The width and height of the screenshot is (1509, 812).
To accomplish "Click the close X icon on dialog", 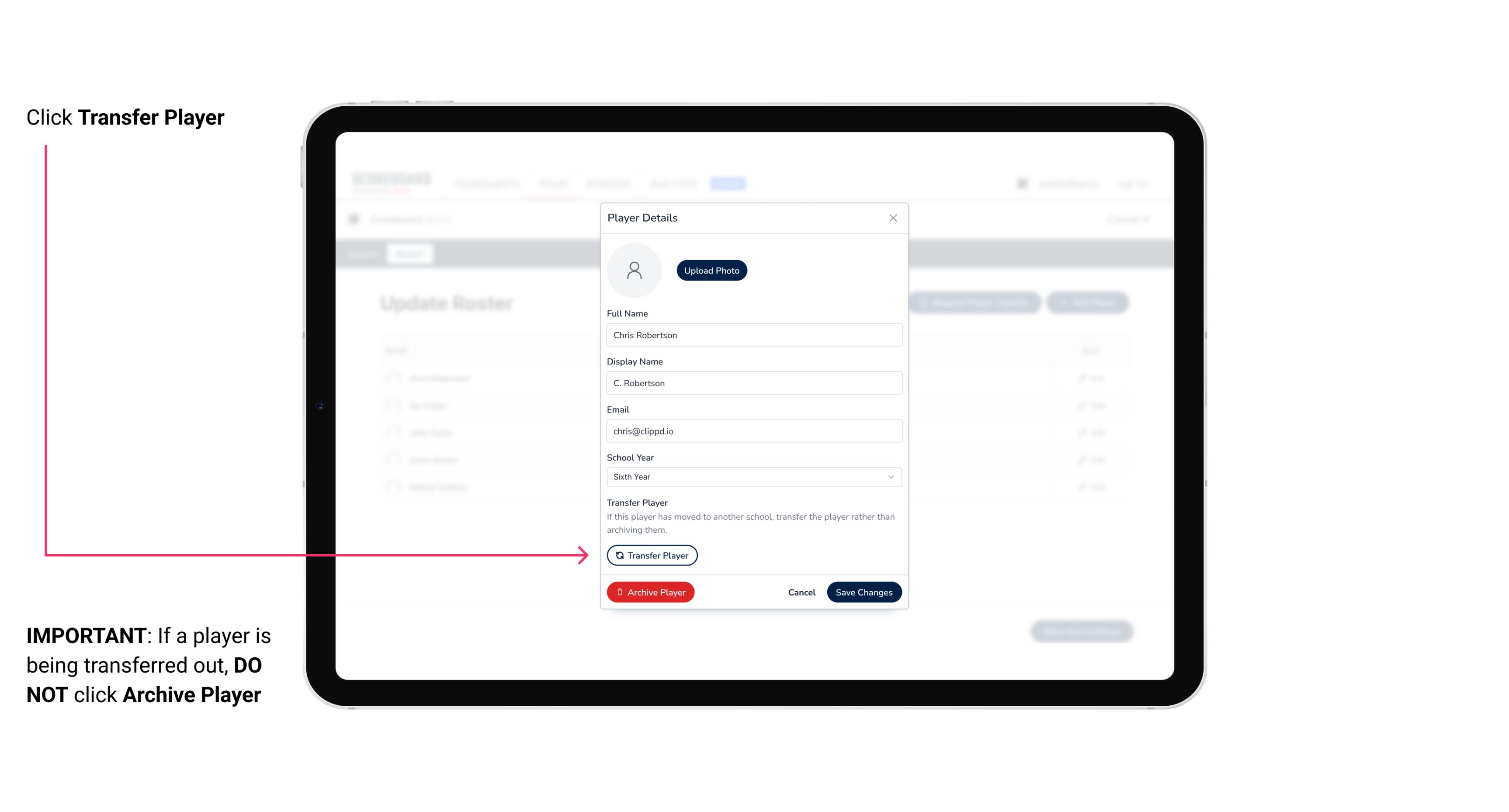I will point(893,218).
